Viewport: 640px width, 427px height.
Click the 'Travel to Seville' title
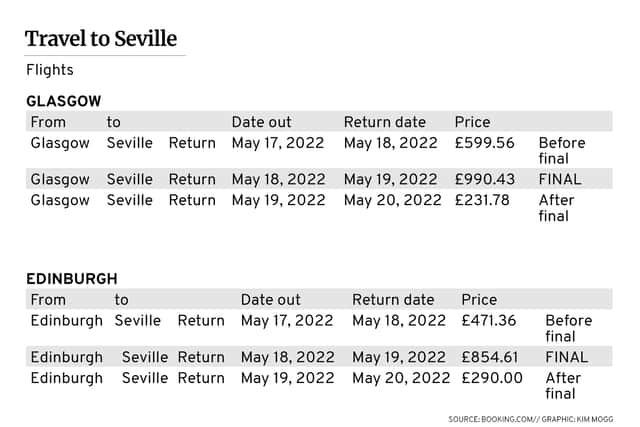click(x=101, y=39)
